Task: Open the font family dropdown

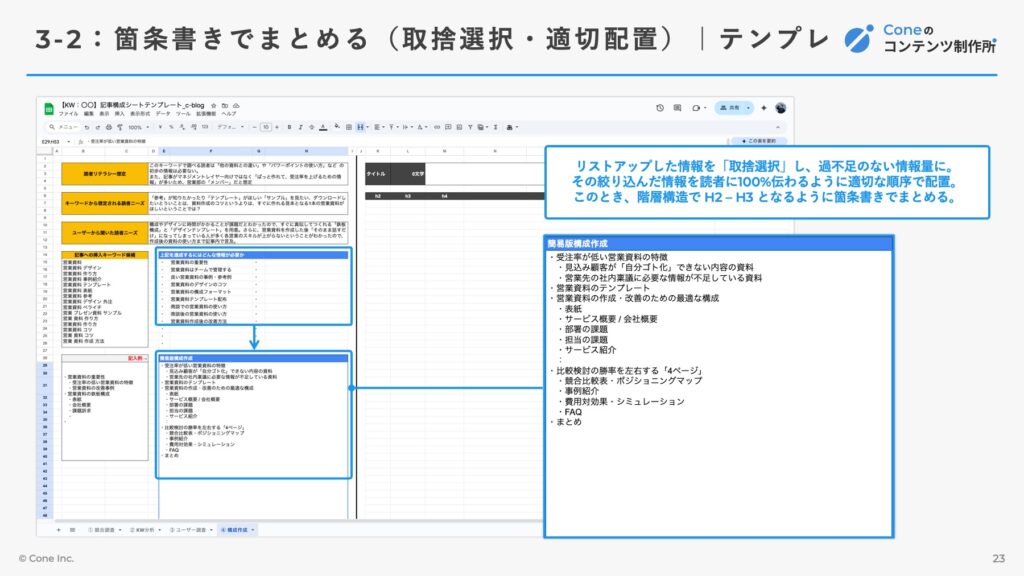Action: click(x=230, y=127)
